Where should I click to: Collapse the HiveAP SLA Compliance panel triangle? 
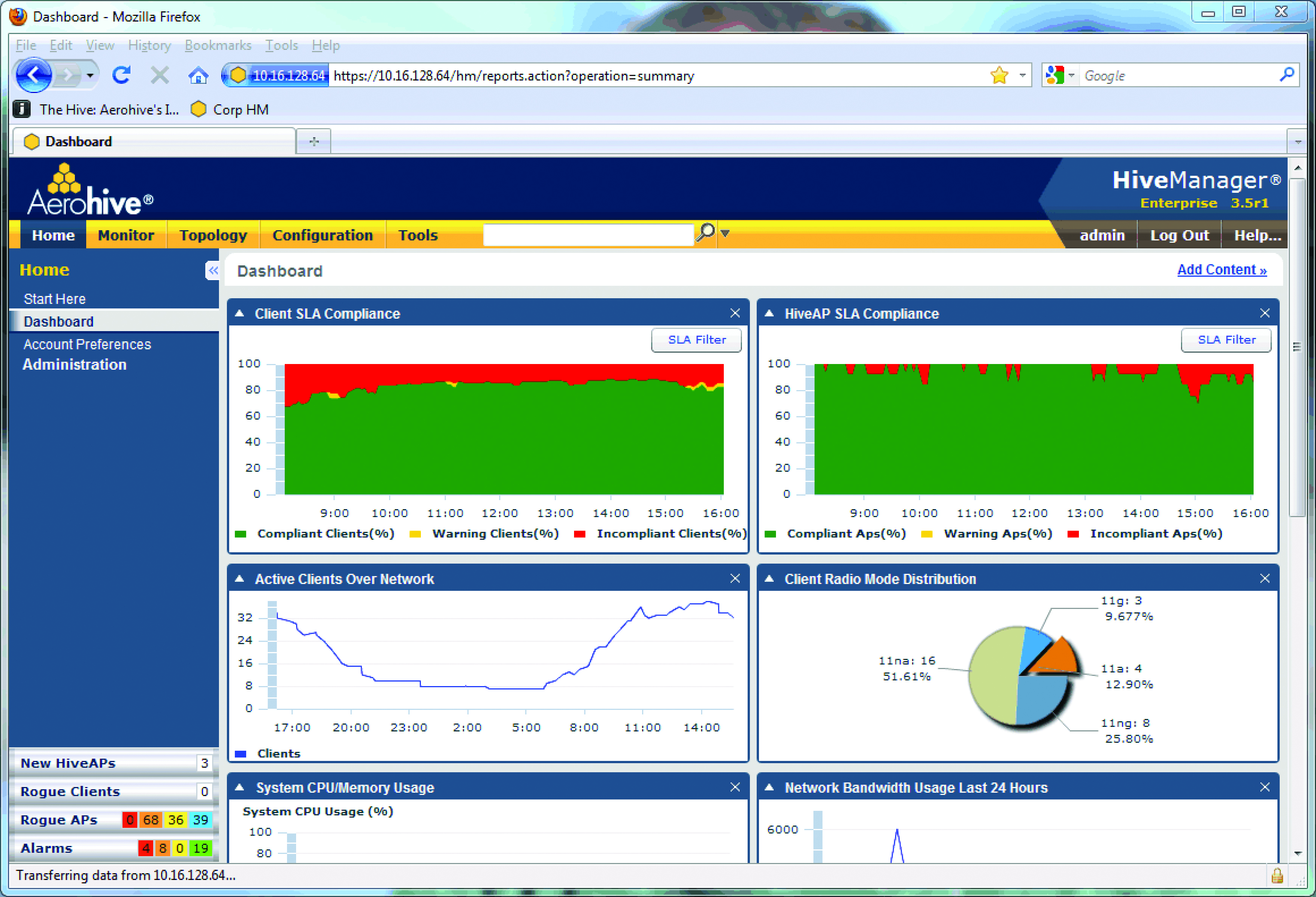(769, 313)
